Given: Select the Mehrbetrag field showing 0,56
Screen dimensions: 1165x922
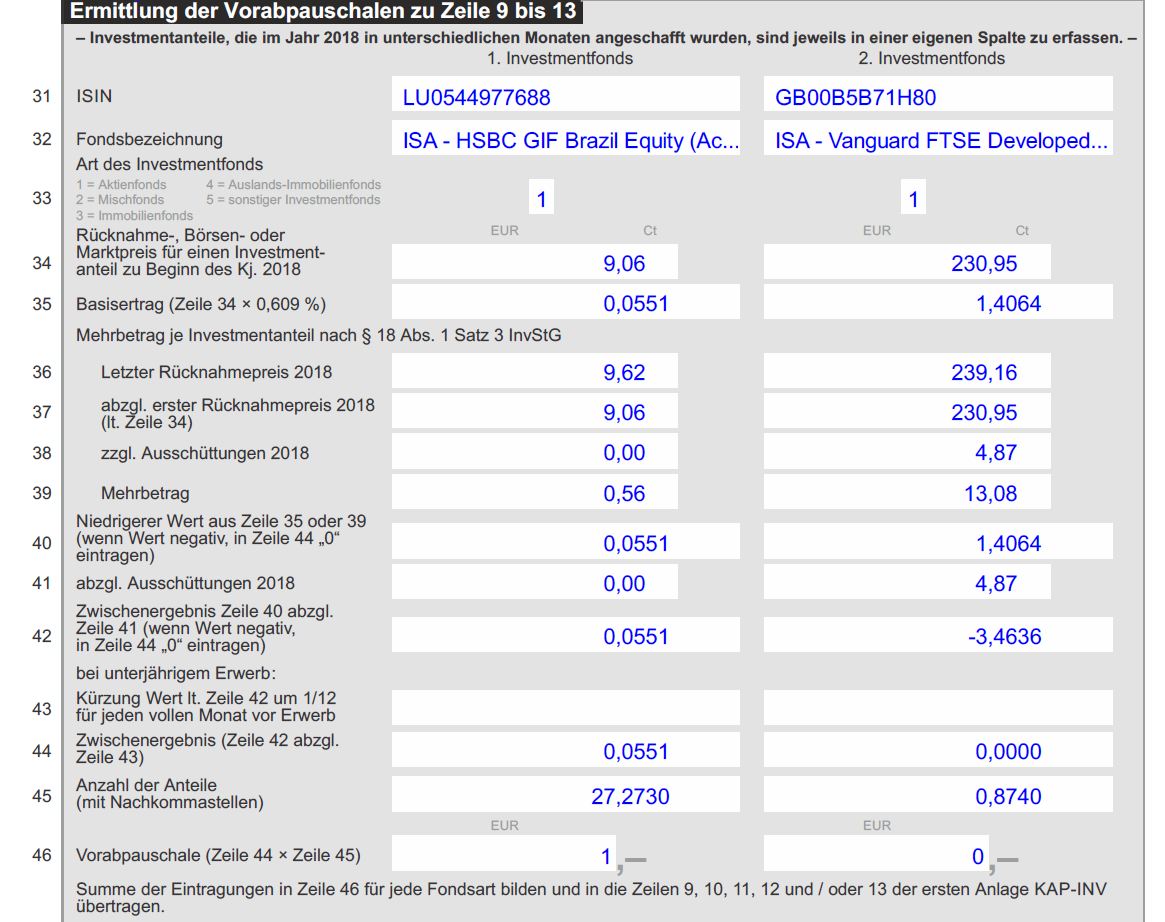Looking at the screenshot, I should 534,493.
